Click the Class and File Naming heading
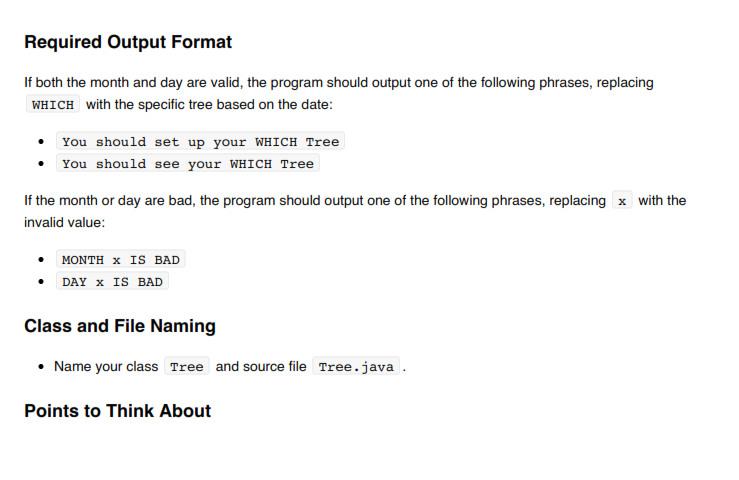739x480 pixels. [120, 326]
